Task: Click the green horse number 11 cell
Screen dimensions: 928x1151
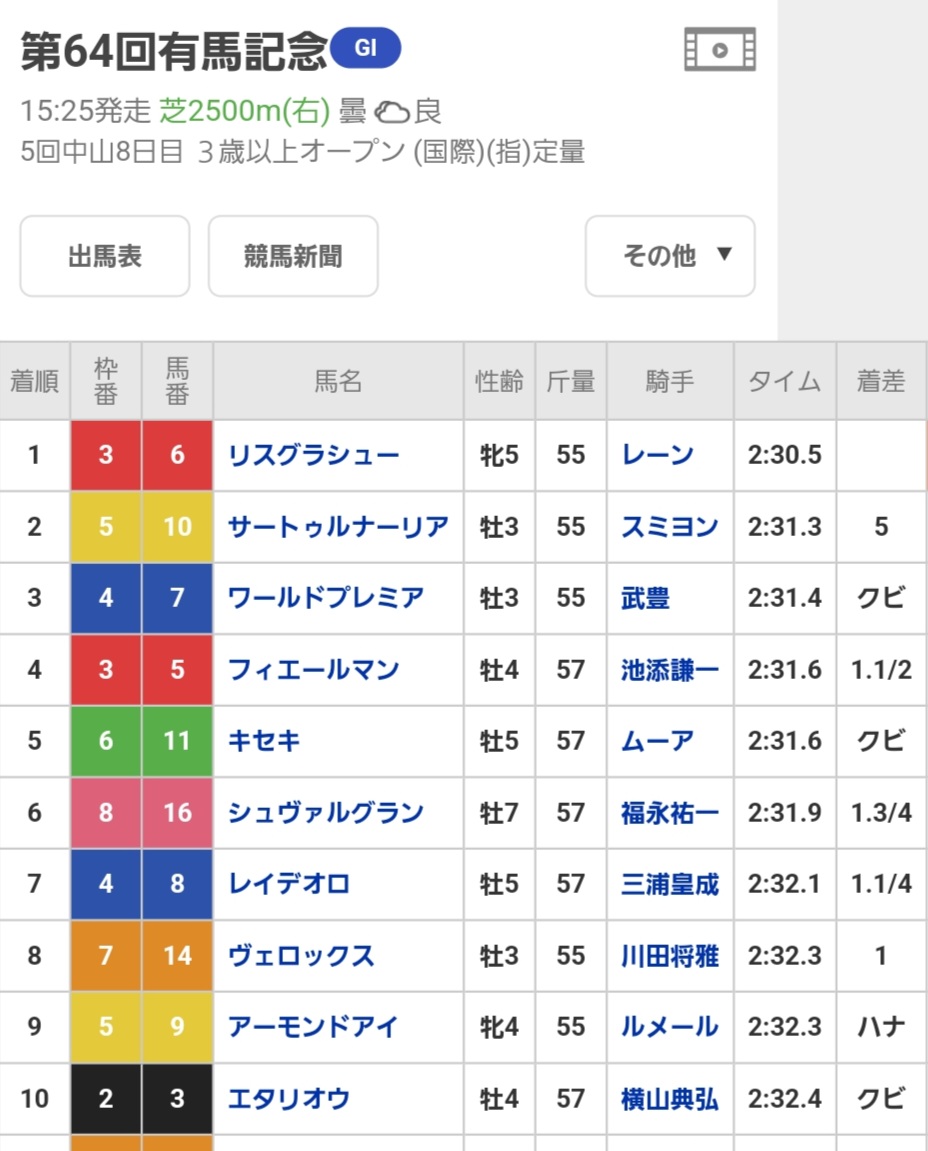Action: coord(177,741)
